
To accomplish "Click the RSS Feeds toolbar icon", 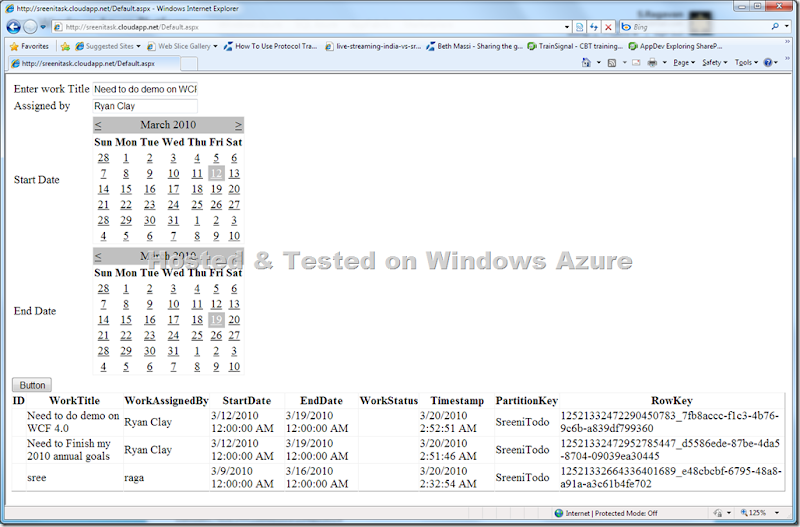I will (612, 63).
